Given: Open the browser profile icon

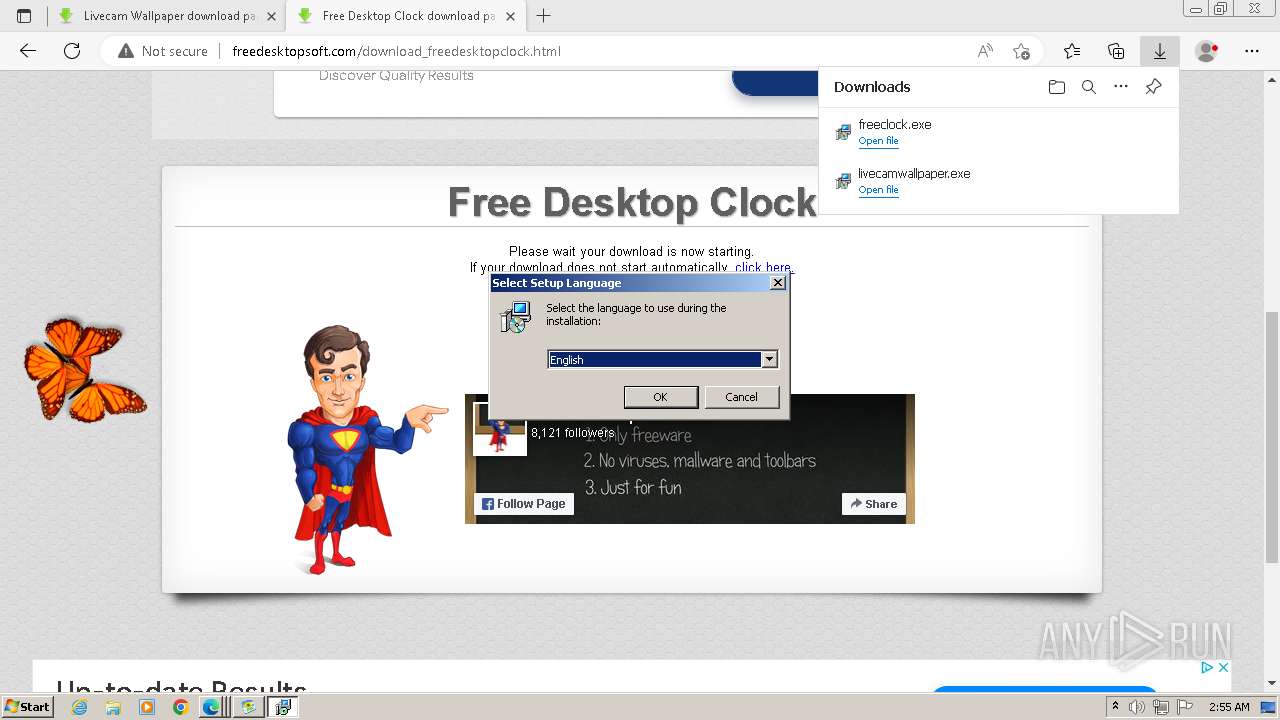Looking at the screenshot, I should point(1207,51).
